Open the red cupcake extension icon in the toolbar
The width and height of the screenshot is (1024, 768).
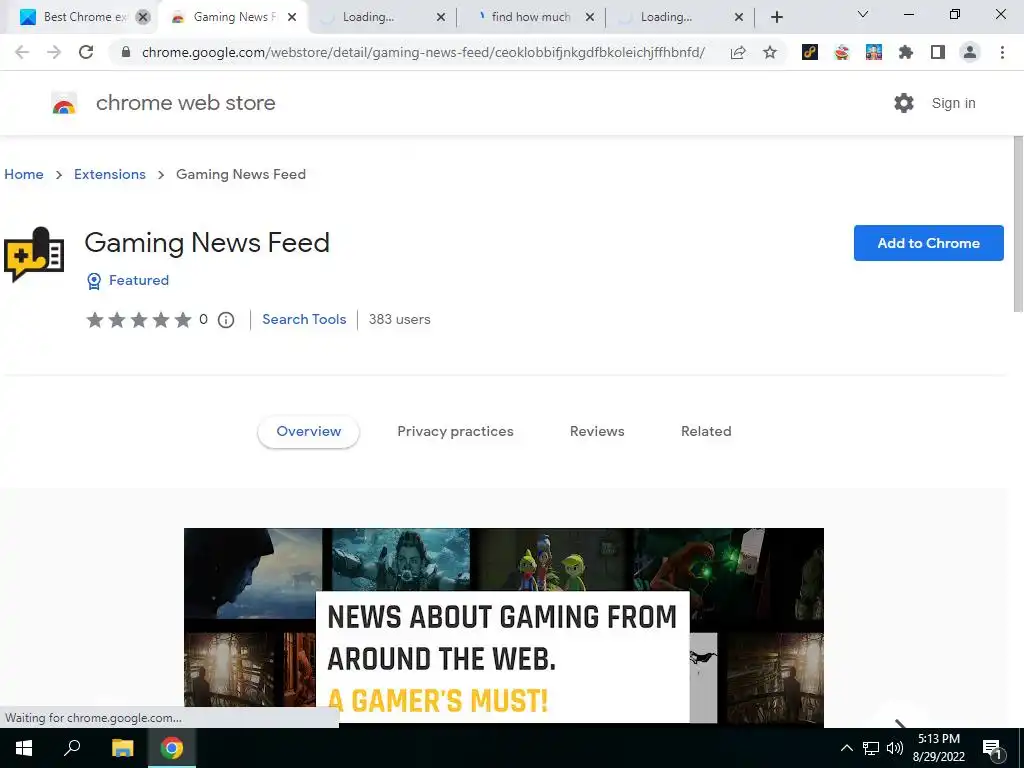pyautogui.click(x=842, y=52)
